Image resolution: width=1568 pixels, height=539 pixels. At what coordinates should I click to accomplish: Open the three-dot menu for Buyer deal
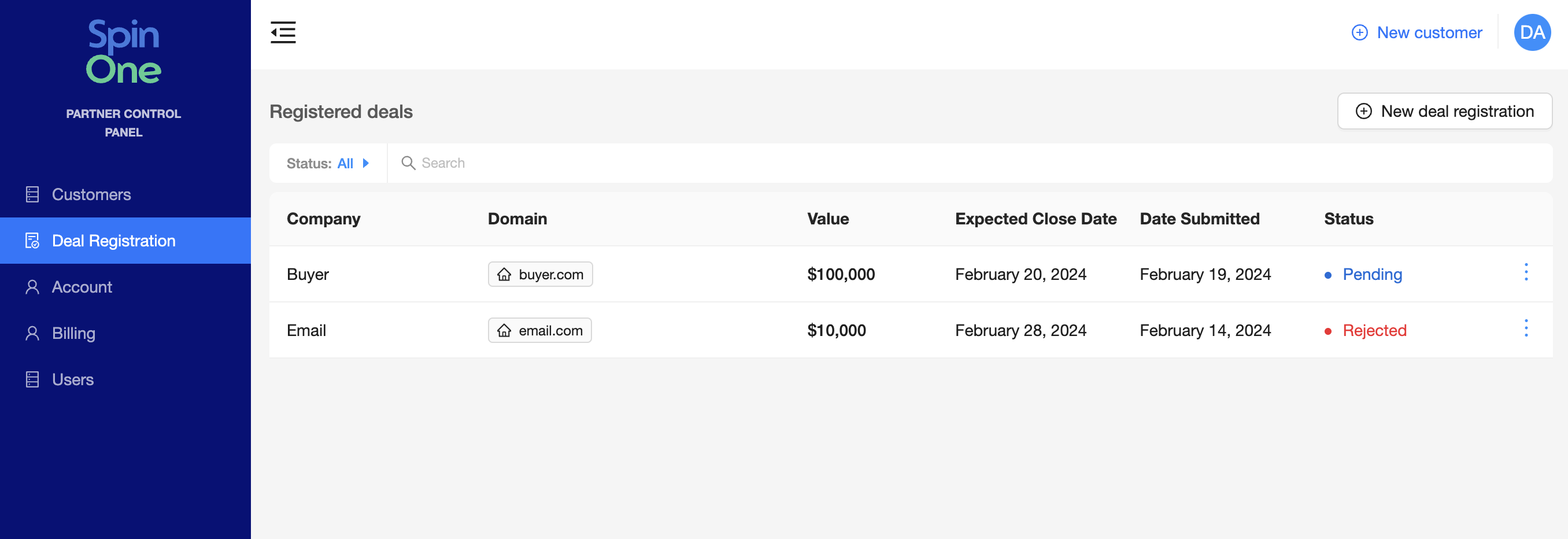(x=1525, y=272)
